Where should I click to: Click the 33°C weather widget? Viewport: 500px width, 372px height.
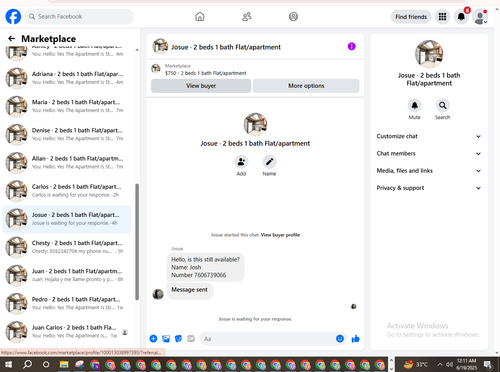pos(416,364)
